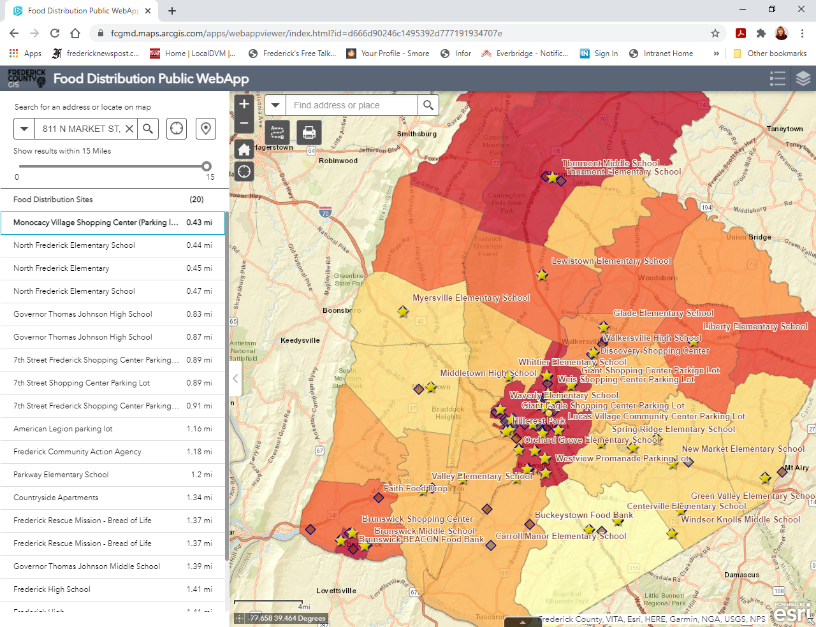This screenshot has height=627, width=816.
Task: Open the measurement tool on map
Action: 277,132
